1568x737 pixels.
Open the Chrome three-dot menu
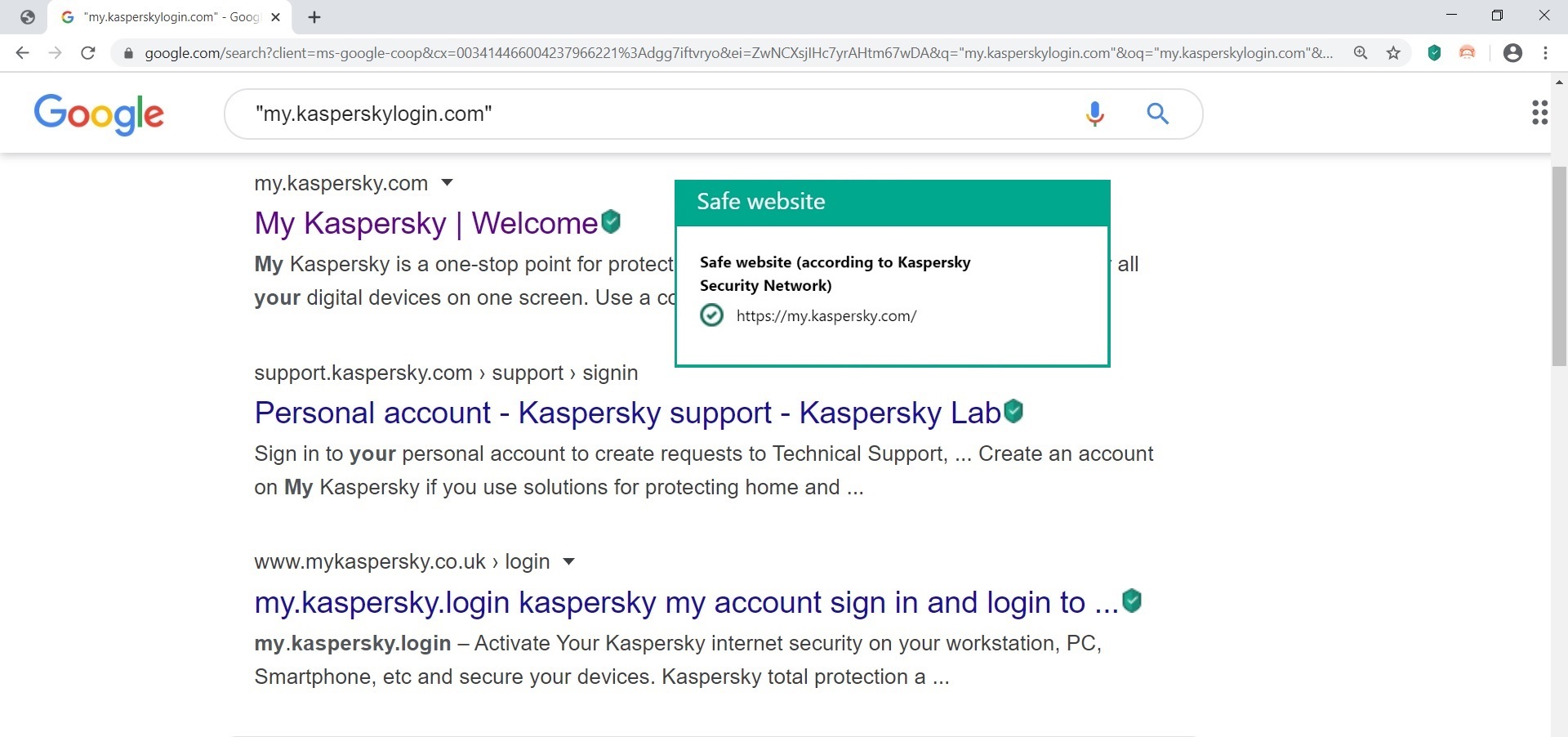(1546, 53)
